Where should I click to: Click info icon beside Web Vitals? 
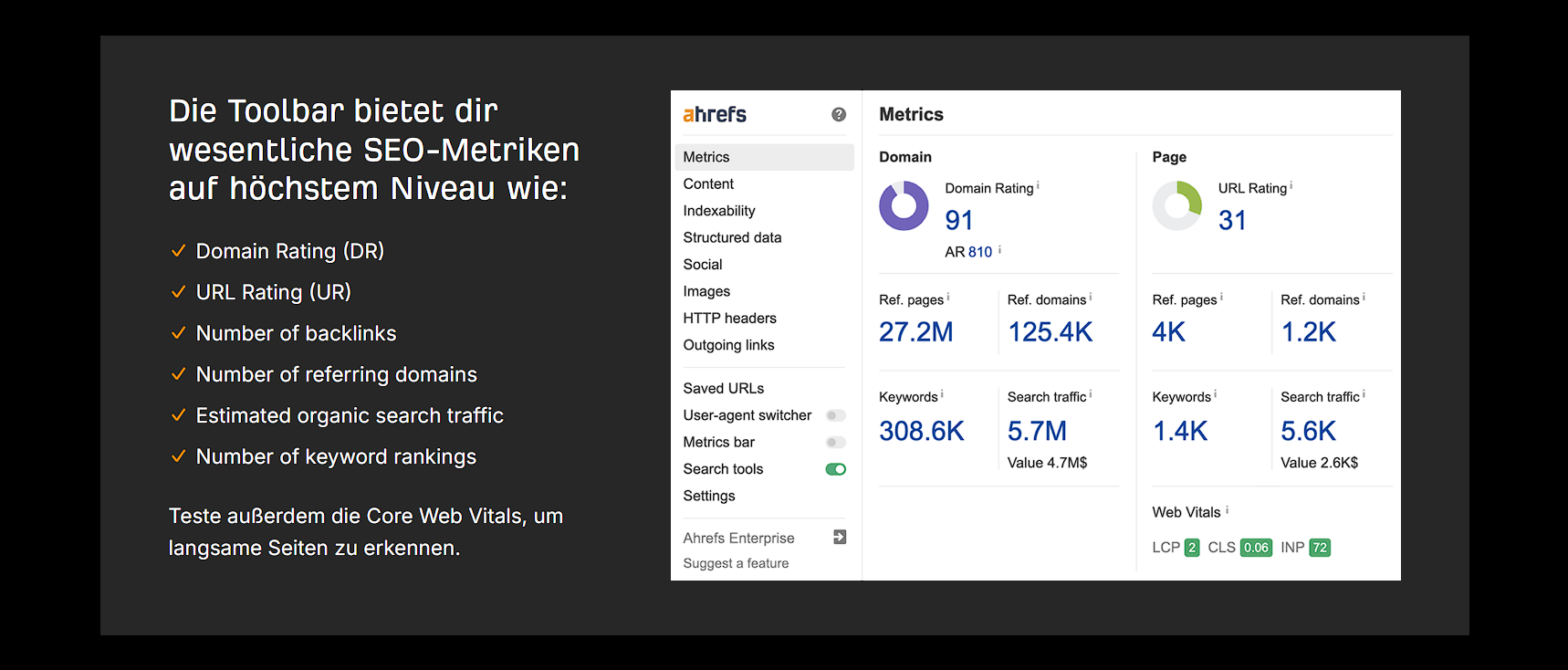[1228, 510]
